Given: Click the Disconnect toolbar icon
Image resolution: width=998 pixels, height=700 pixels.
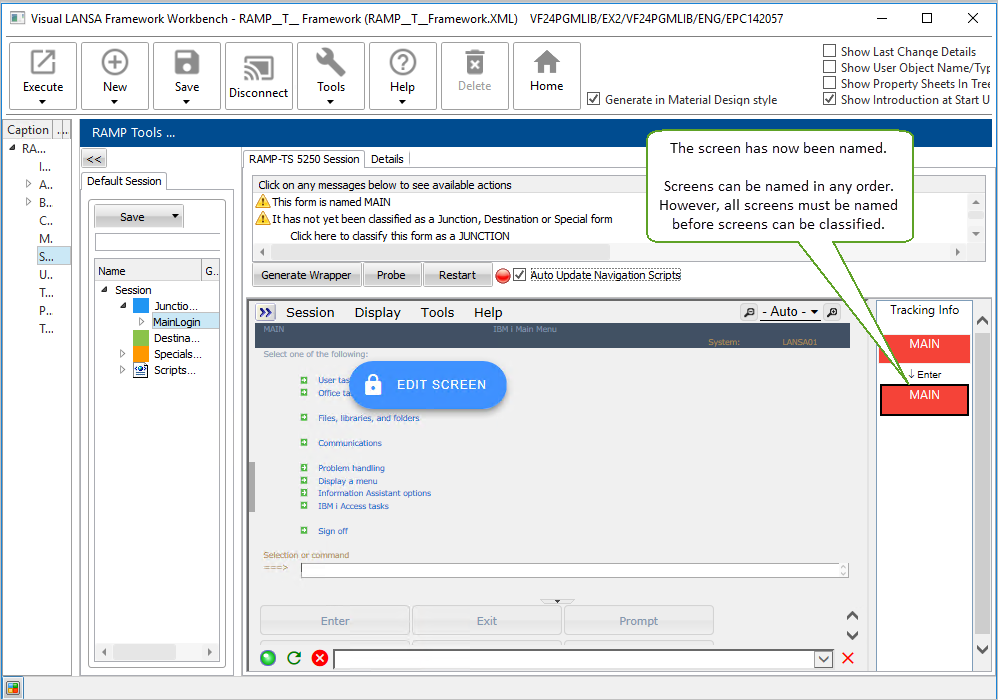Looking at the screenshot, I should [x=258, y=69].
